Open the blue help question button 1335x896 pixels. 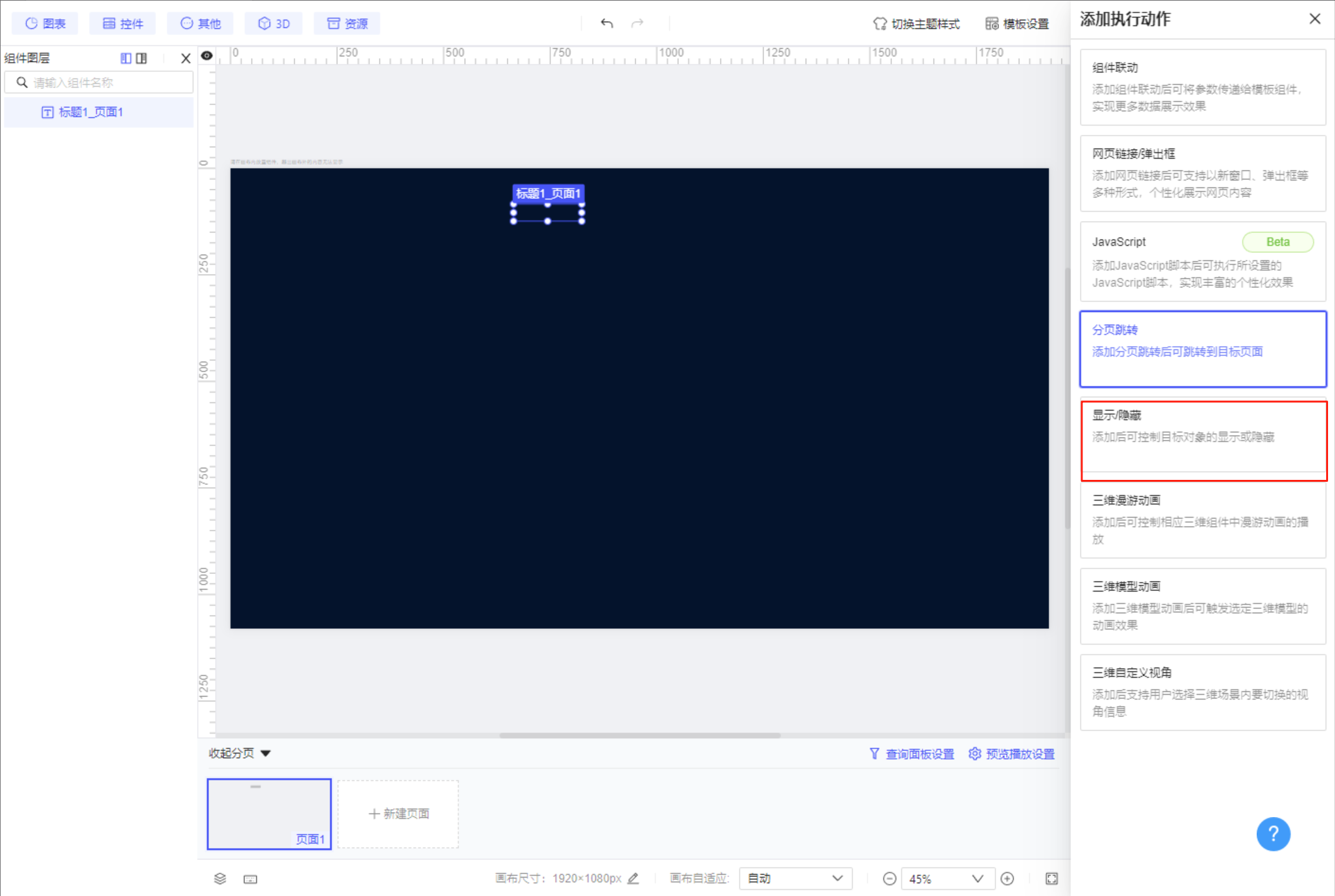click(x=1273, y=834)
